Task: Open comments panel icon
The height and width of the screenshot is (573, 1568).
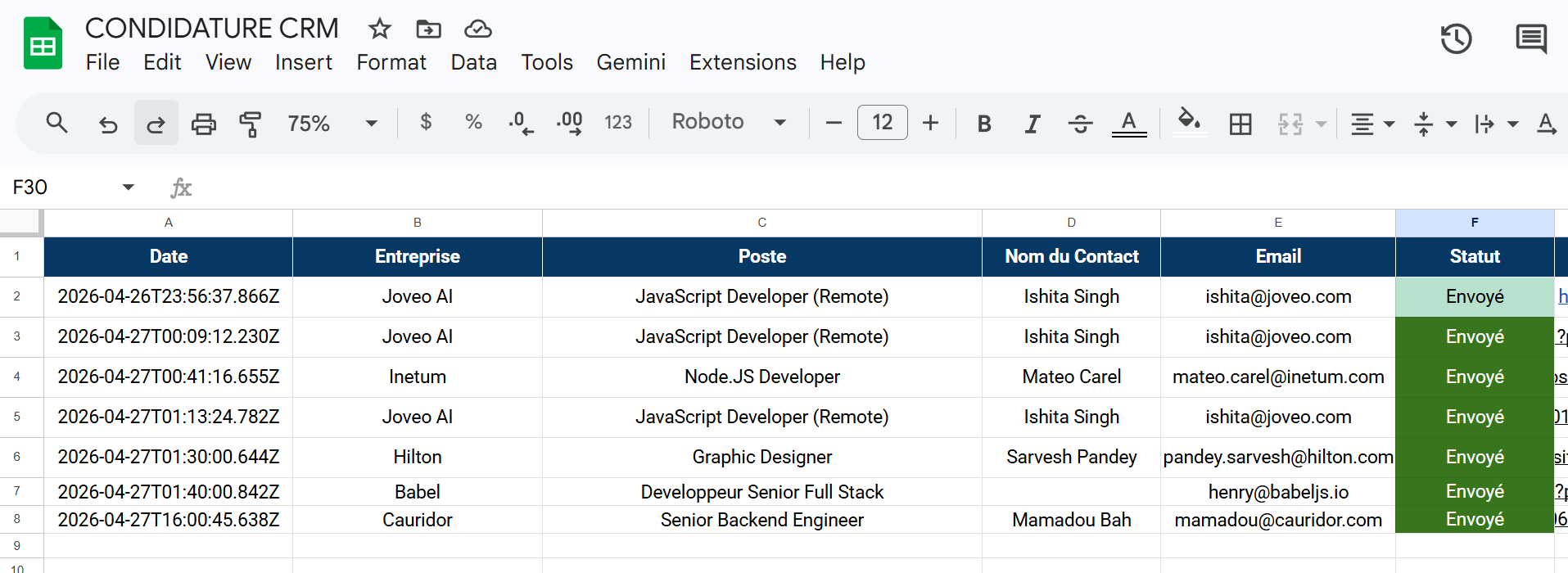Action: click(1530, 38)
